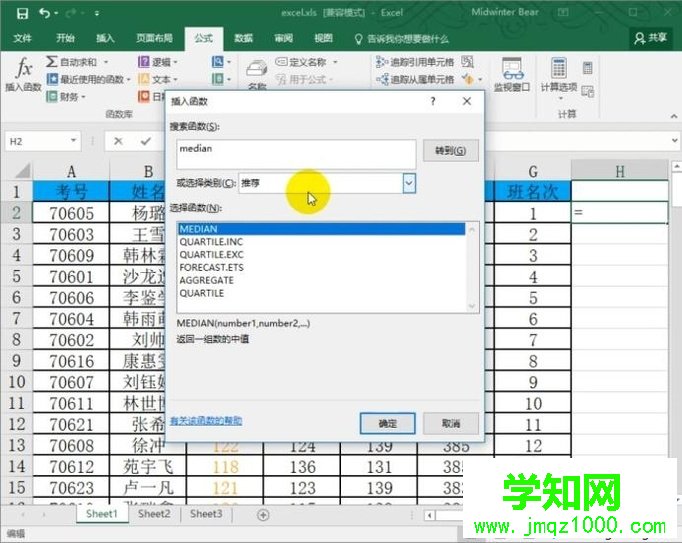Switch to the Sheet2 worksheet tab
The width and height of the screenshot is (682, 543).
pyautogui.click(x=153, y=514)
